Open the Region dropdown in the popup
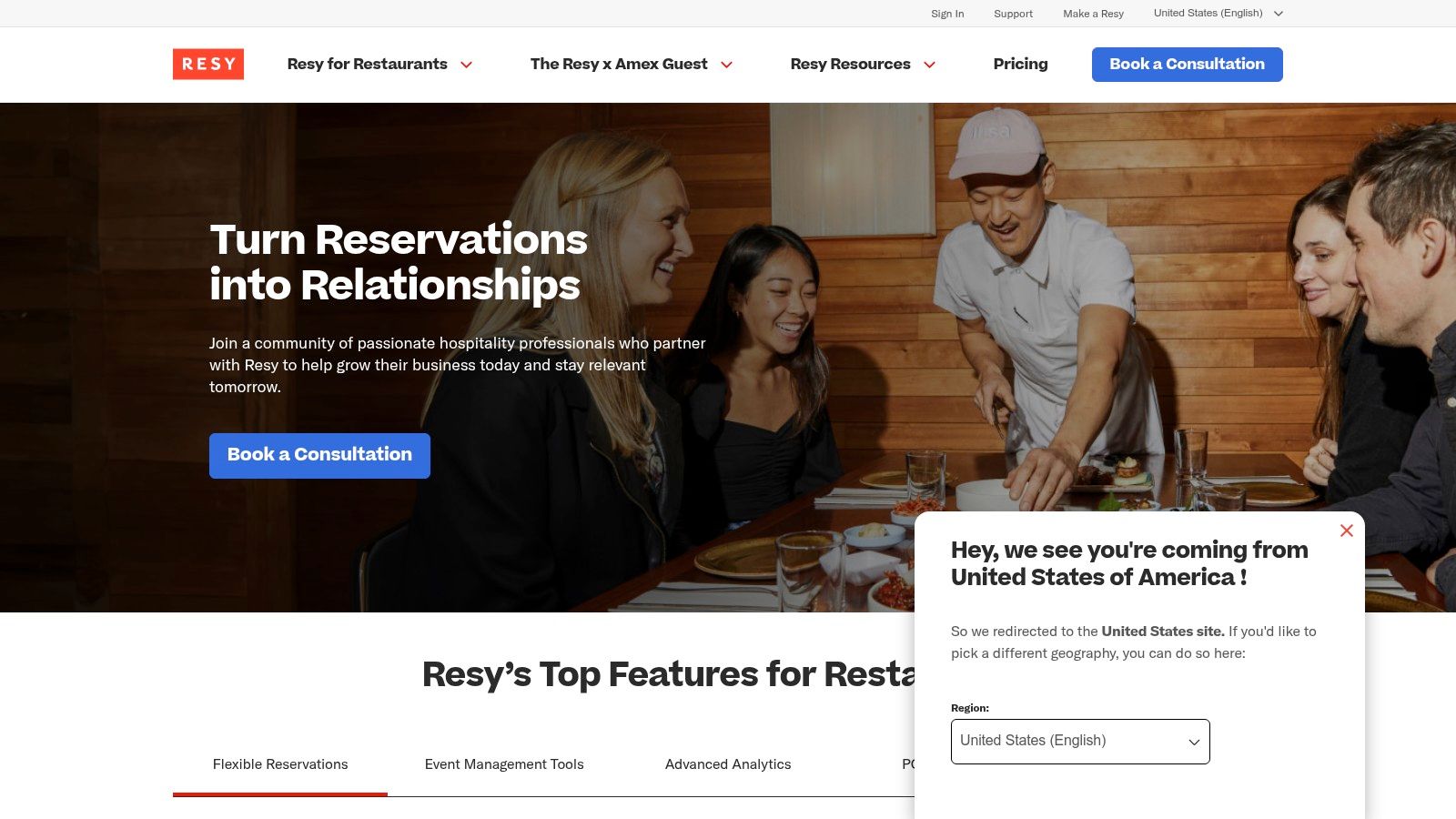Viewport: 1456px width, 819px height. (x=1079, y=741)
